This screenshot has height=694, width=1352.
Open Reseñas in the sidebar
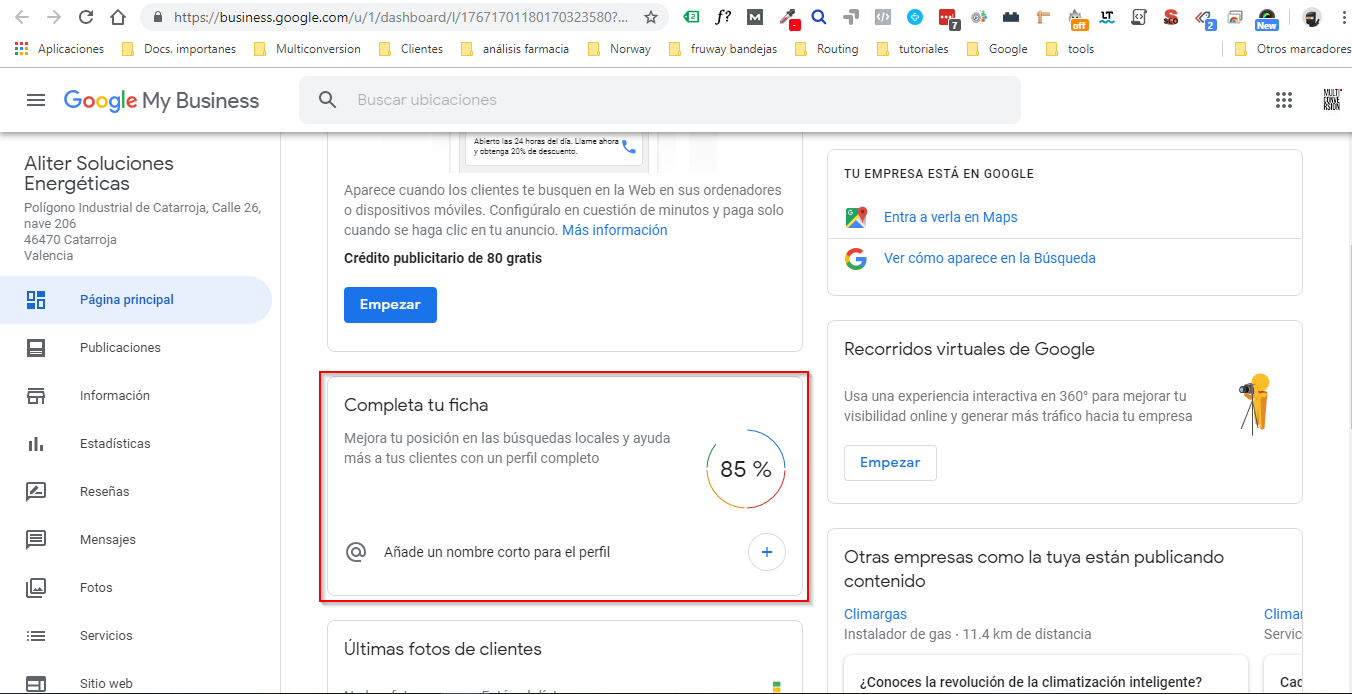point(136,492)
